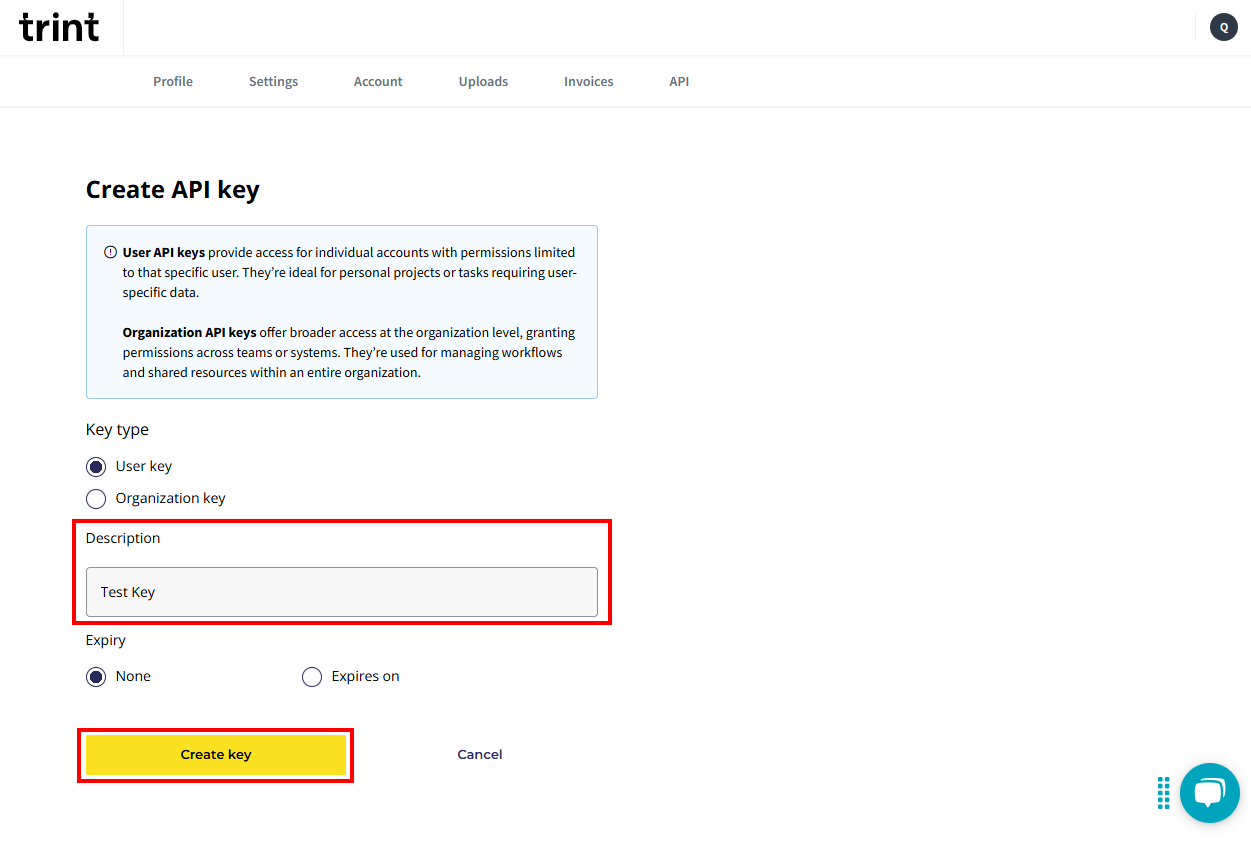Open the Account tab
This screenshot has width=1251, height=843.
click(378, 82)
